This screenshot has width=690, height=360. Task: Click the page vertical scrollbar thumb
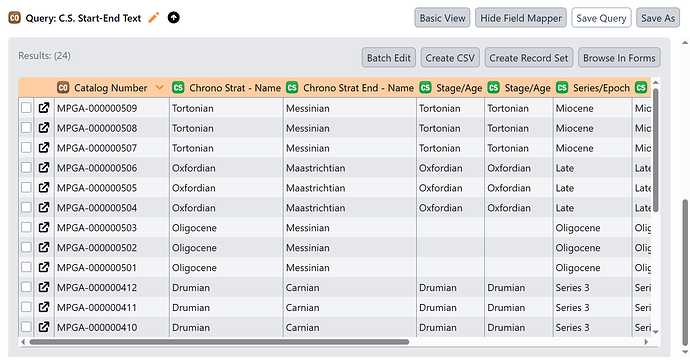[x=685, y=272]
